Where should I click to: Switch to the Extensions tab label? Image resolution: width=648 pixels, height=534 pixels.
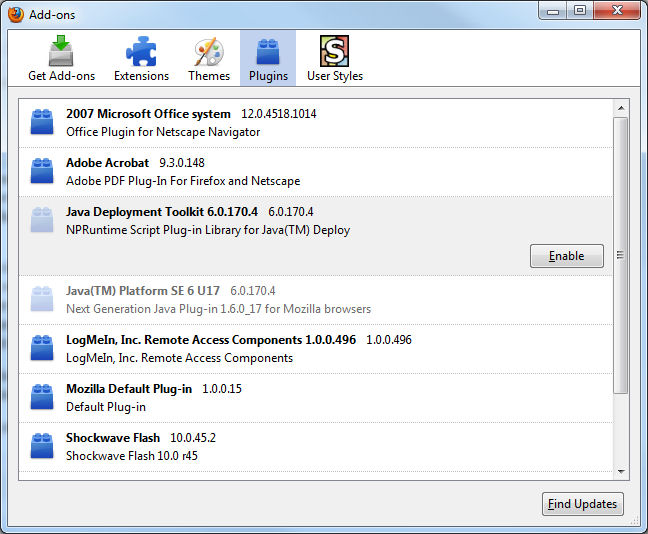tap(141, 76)
